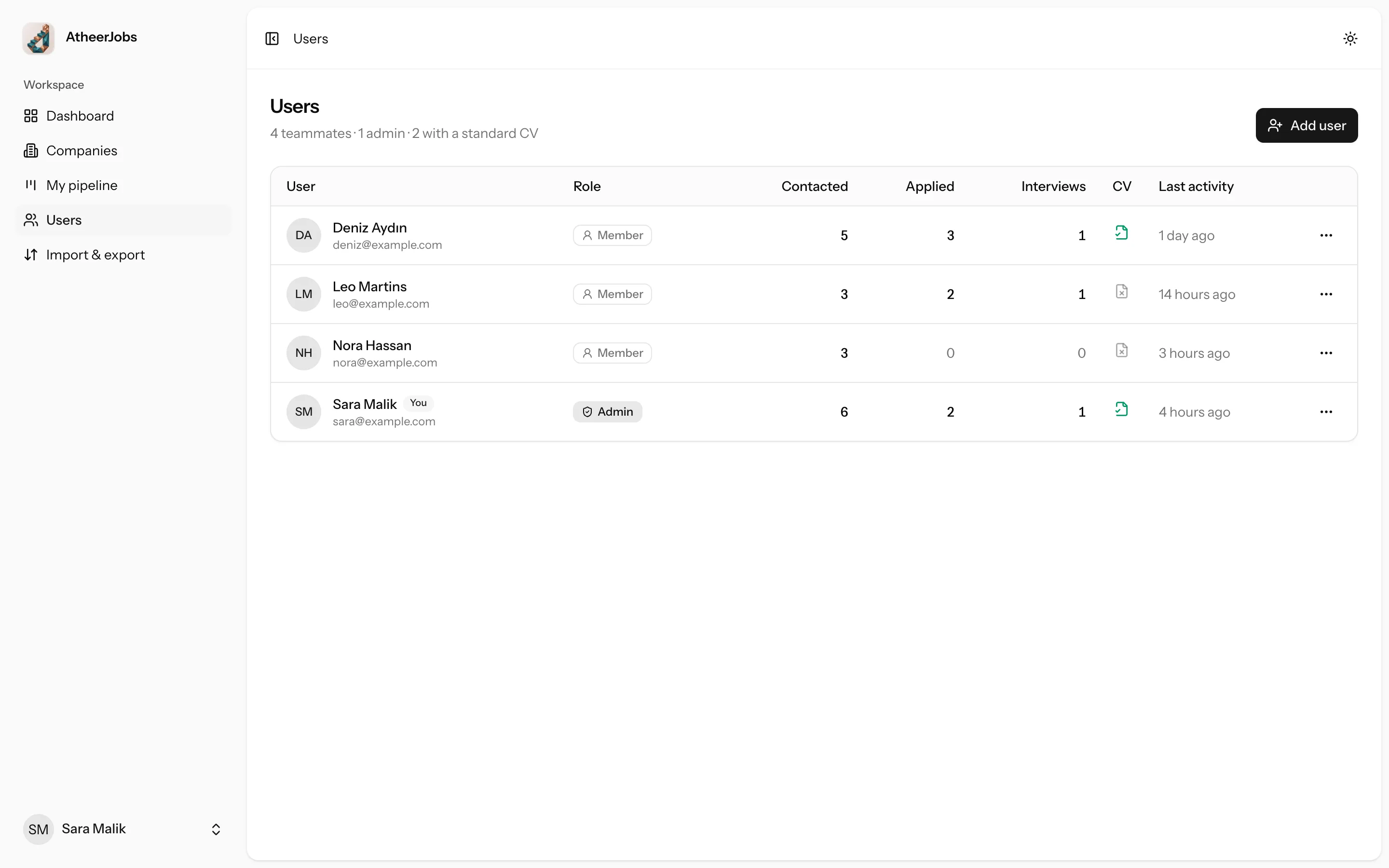This screenshot has width=1389, height=868.
Task: Click the '14 hours ago' activity text
Action: tap(1197, 295)
